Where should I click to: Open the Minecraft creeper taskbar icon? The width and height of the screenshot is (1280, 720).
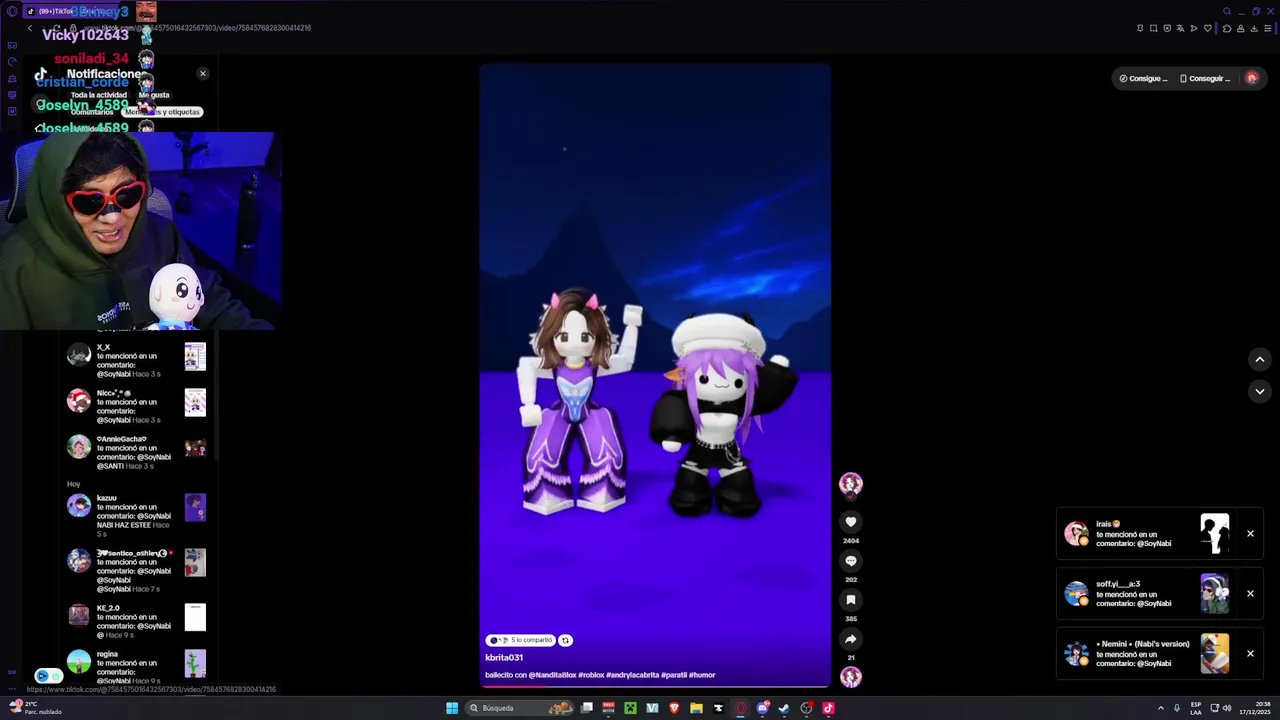[630, 708]
